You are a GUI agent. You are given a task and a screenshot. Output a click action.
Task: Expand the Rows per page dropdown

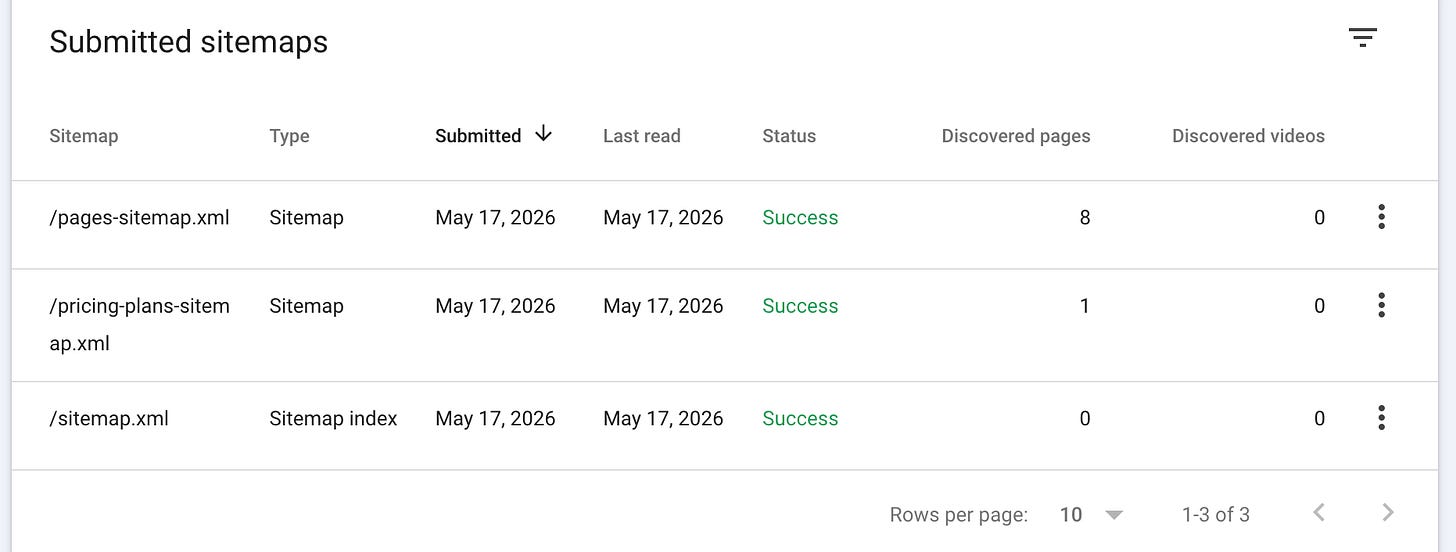[1114, 515]
